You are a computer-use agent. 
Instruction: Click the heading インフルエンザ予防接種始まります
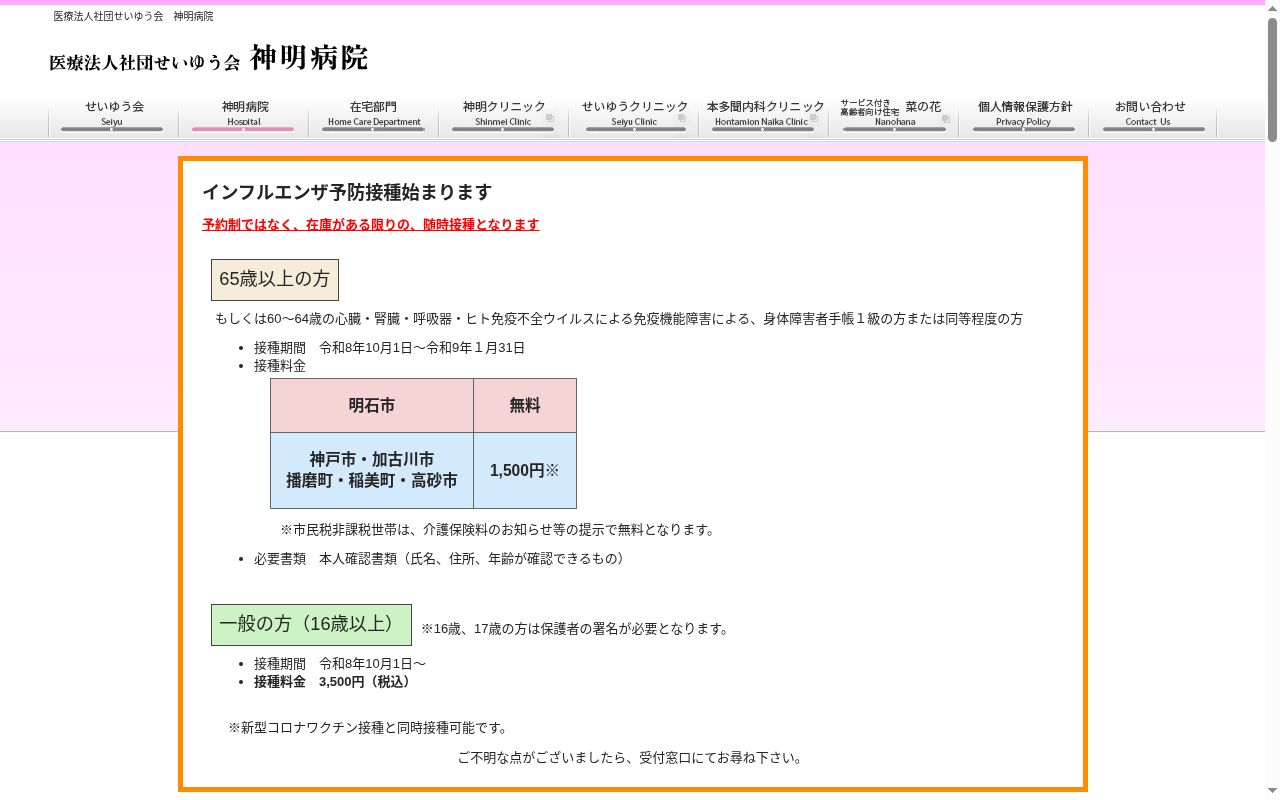point(347,192)
